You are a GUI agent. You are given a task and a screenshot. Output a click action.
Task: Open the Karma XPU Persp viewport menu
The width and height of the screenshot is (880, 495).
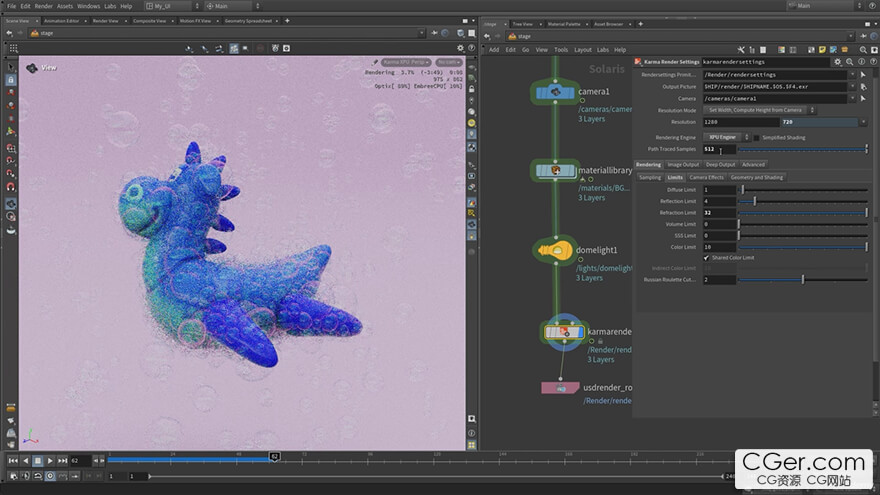(x=405, y=62)
